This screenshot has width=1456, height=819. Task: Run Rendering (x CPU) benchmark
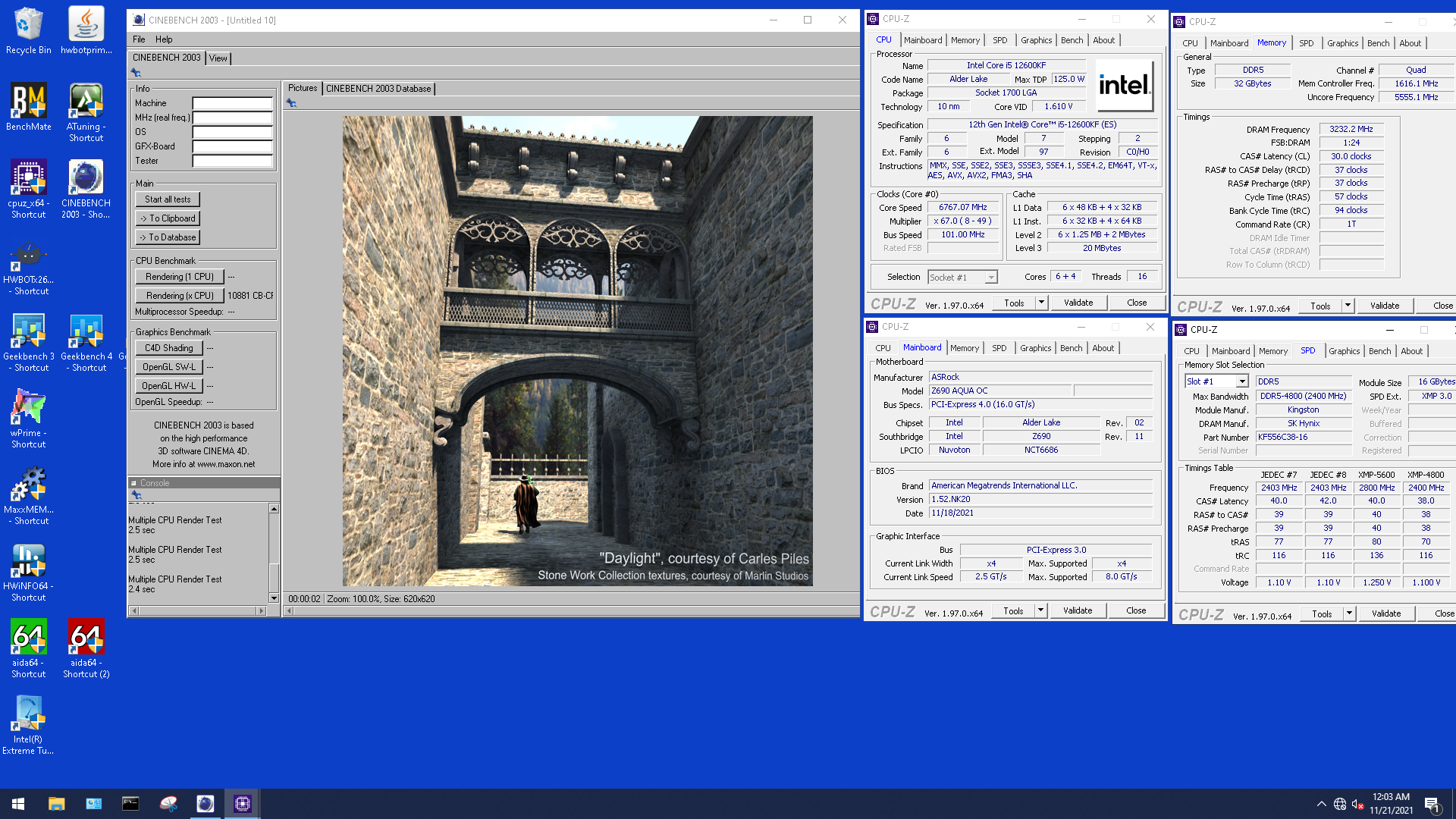pos(180,296)
